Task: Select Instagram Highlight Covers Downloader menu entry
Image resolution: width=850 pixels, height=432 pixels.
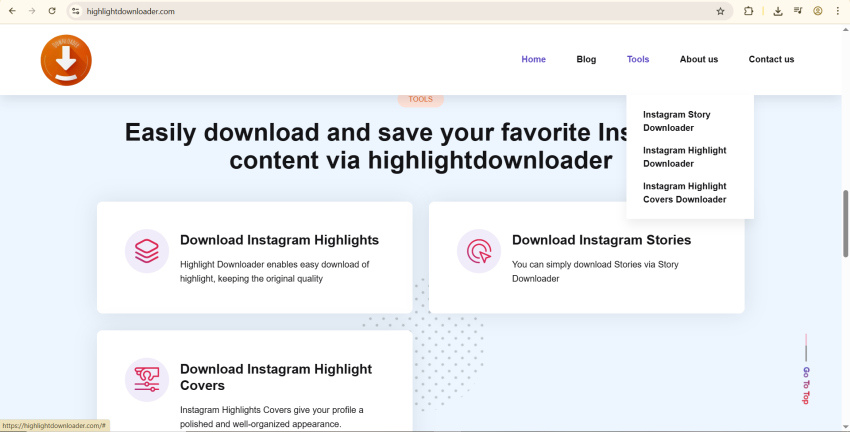Action: (685, 192)
